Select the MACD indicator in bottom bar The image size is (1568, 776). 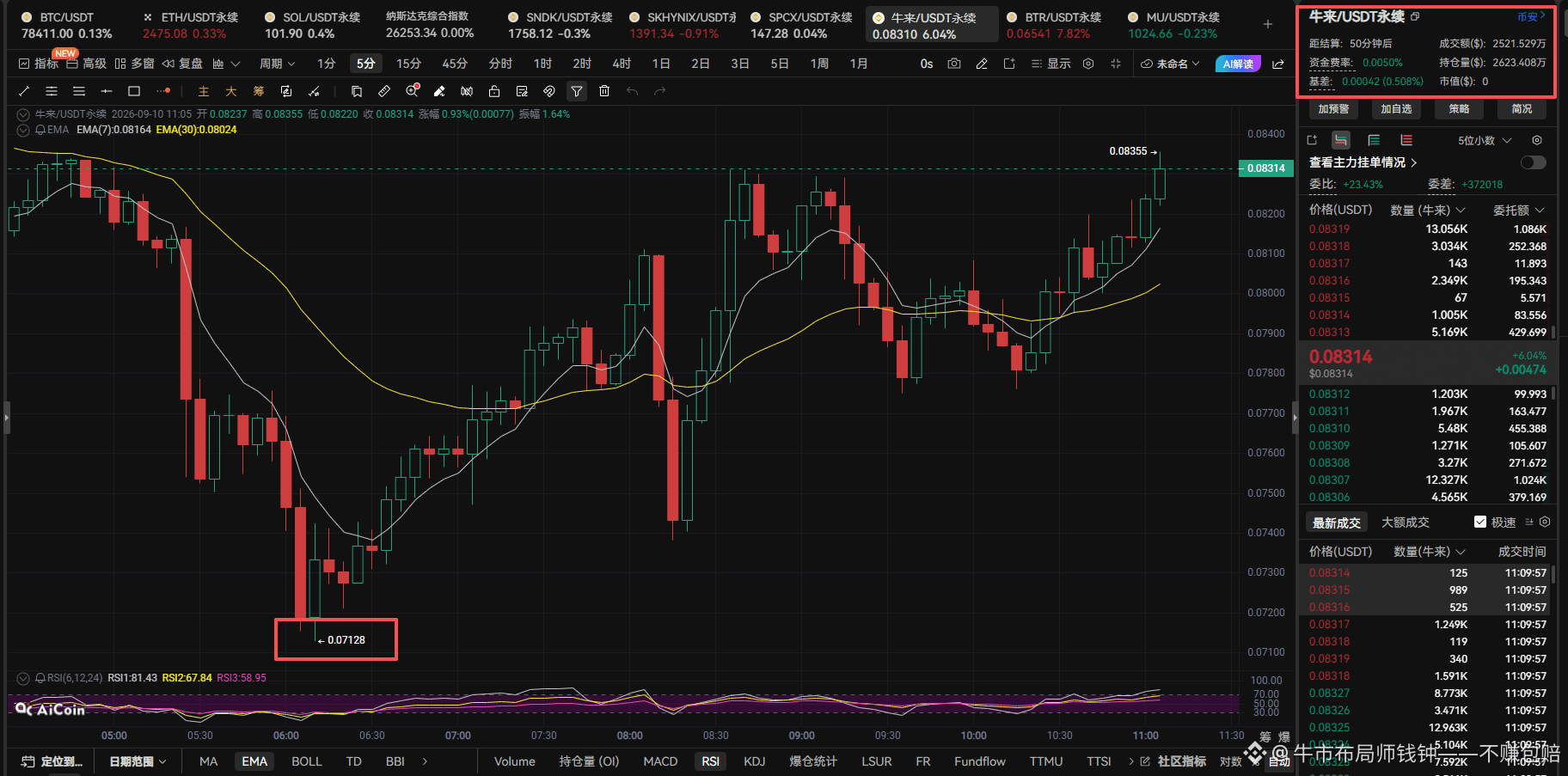[660, 761]
